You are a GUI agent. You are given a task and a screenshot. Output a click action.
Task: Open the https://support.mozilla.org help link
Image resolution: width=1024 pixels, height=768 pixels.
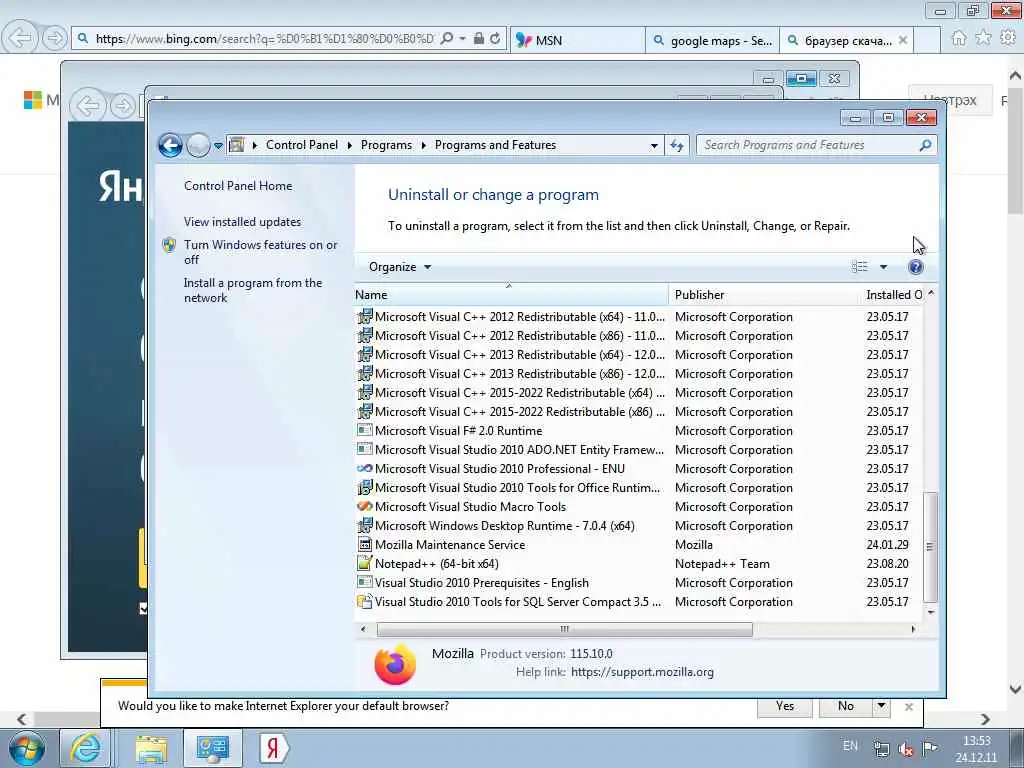coord(642,672)
